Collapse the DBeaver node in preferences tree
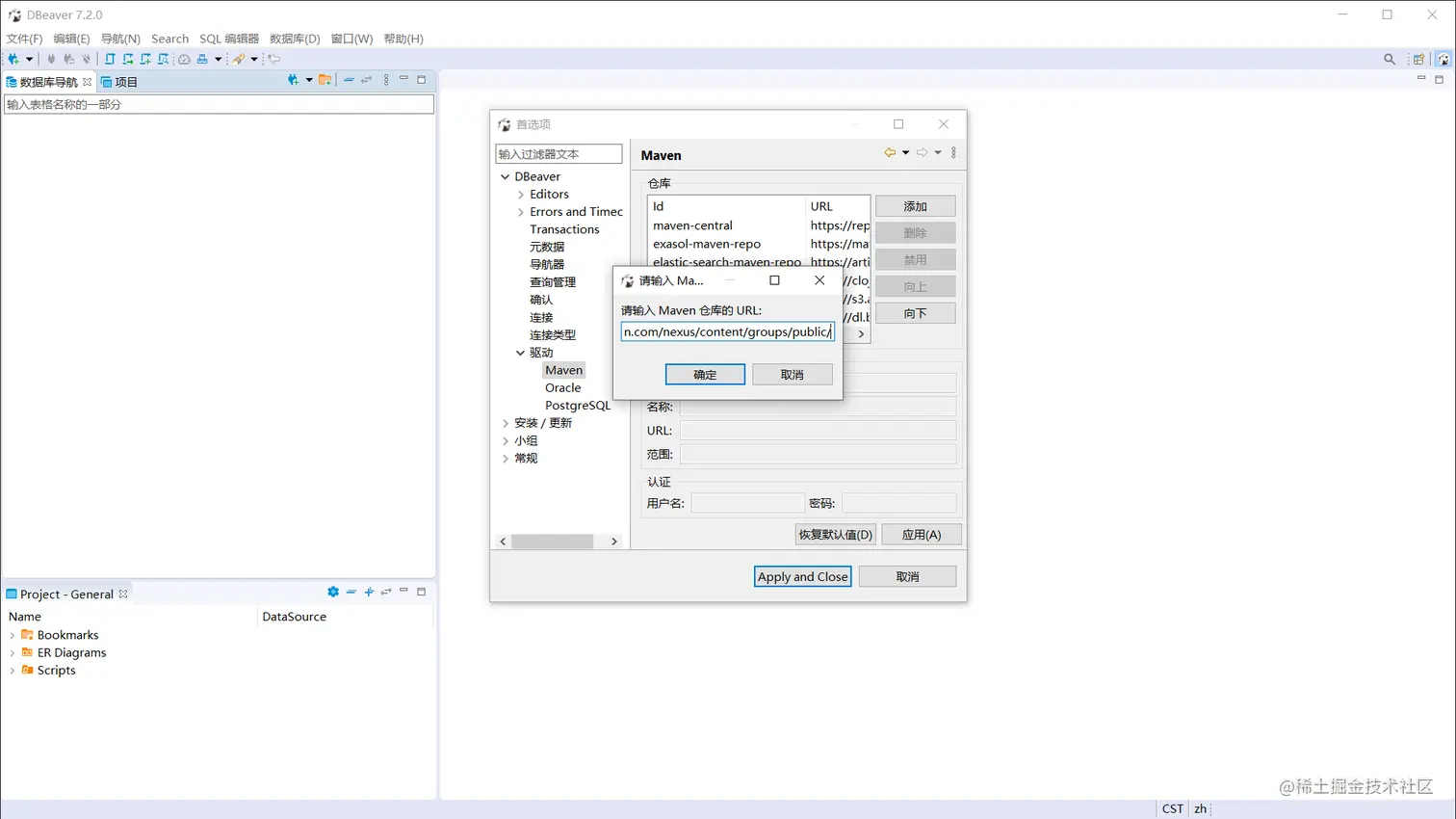The height and width of the screenshot is (819, 1456). pos(505,177)
